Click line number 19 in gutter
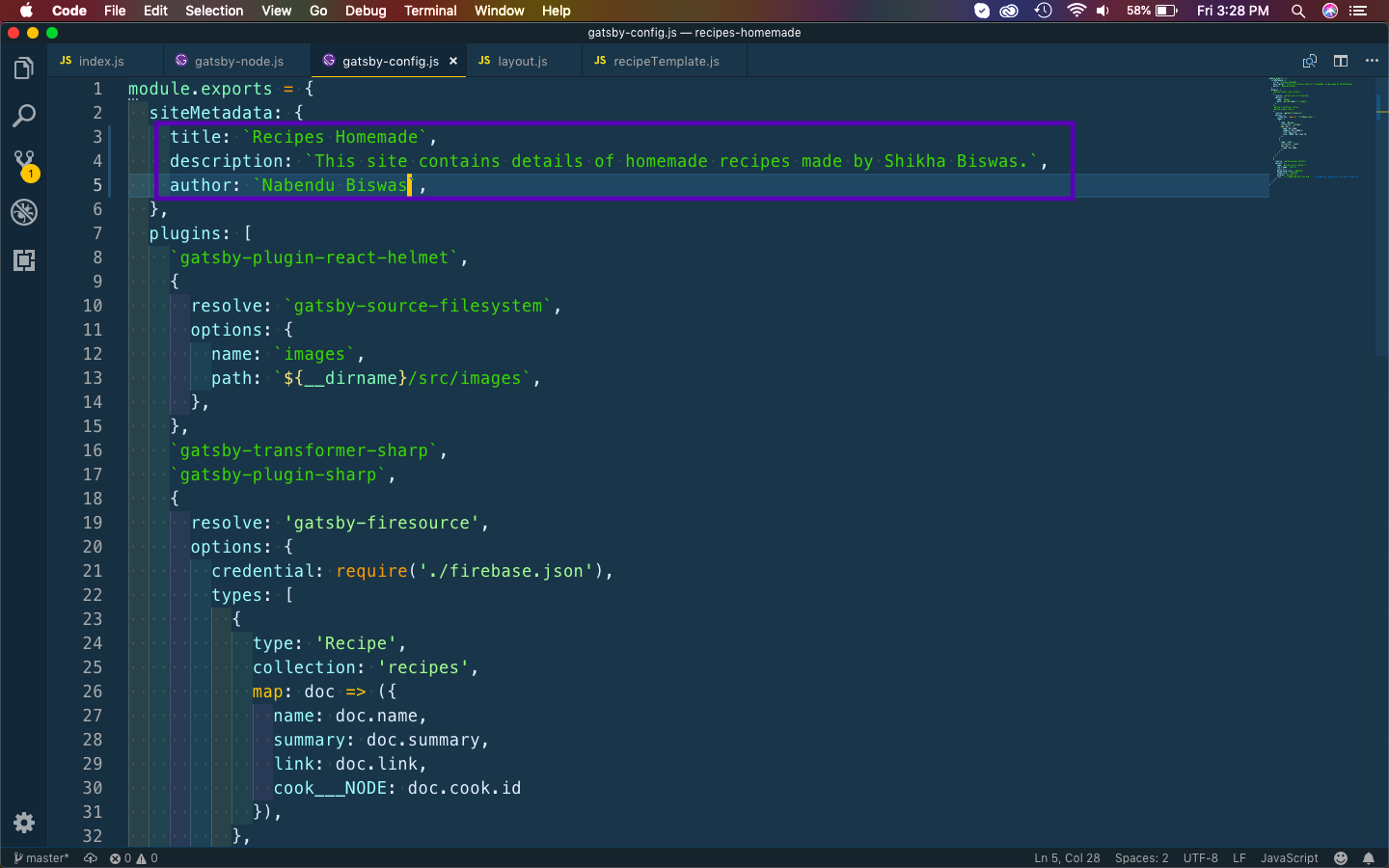 [x=93, y=523]
